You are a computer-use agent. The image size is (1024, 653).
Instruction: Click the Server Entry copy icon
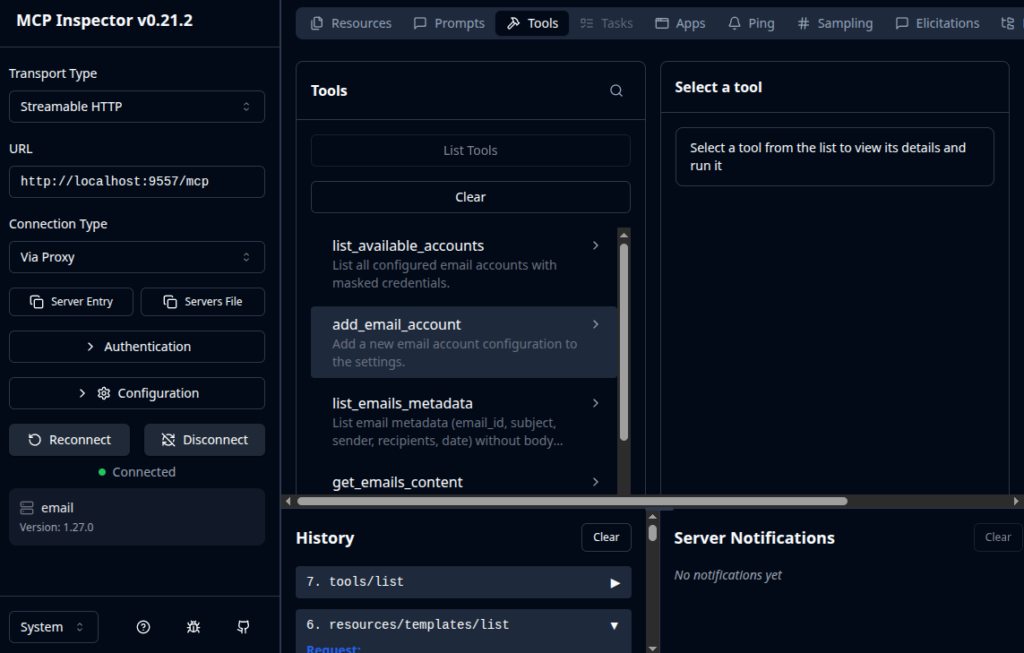click(37, 302)
